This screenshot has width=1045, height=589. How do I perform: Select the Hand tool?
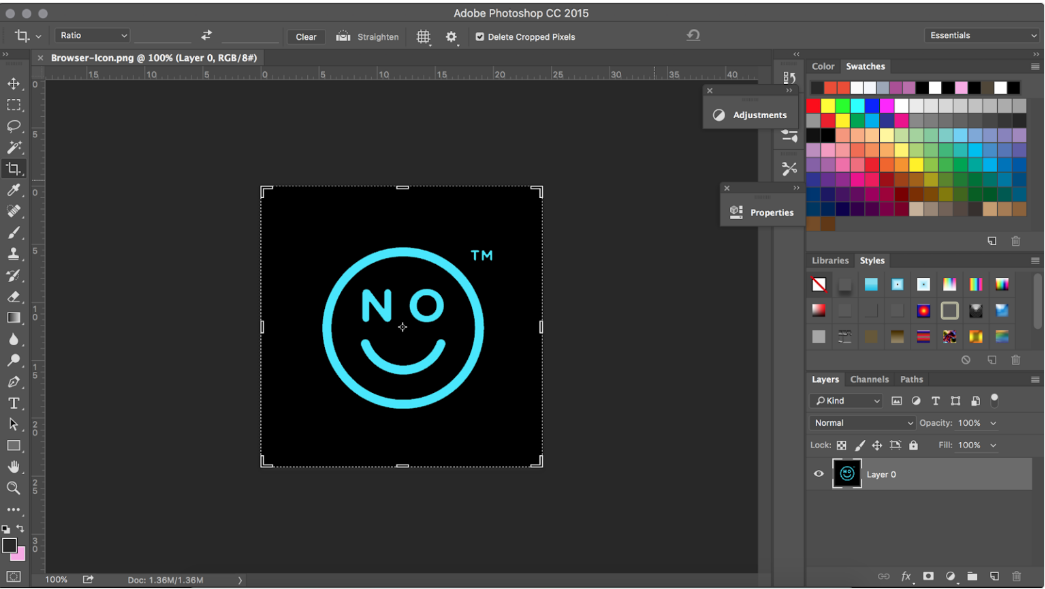coord(14,466)
